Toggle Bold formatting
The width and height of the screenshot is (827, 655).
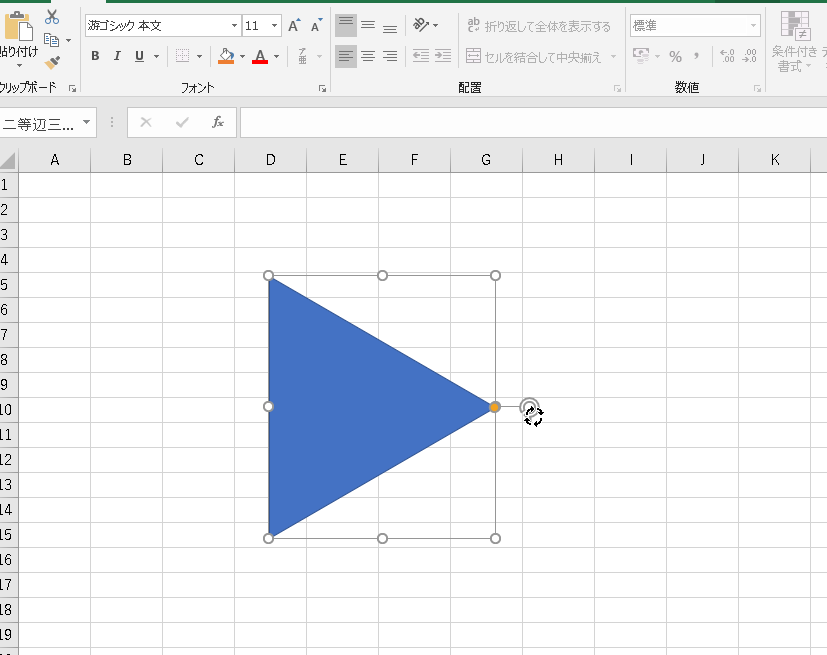pos(95,57)
